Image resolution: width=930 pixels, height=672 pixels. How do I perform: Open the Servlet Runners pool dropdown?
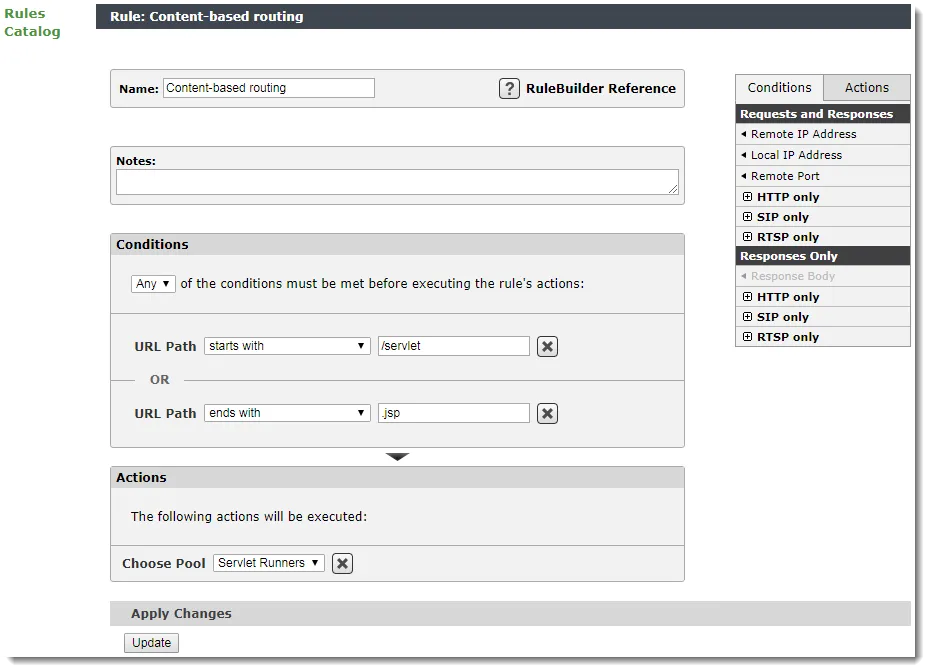click(269, 563)
